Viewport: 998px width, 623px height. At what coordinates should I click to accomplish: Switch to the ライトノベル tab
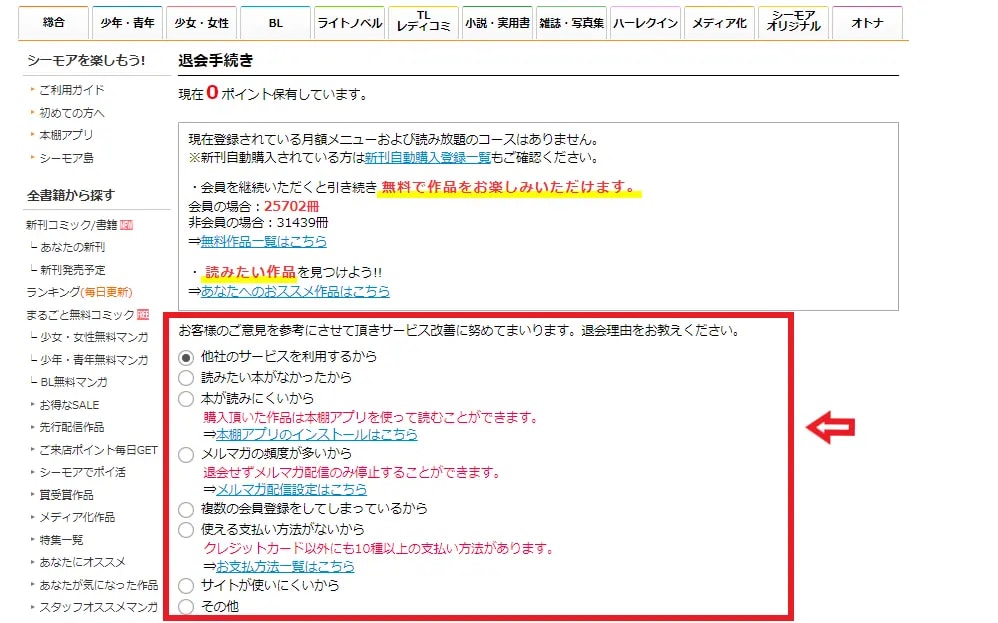[349, 23]
